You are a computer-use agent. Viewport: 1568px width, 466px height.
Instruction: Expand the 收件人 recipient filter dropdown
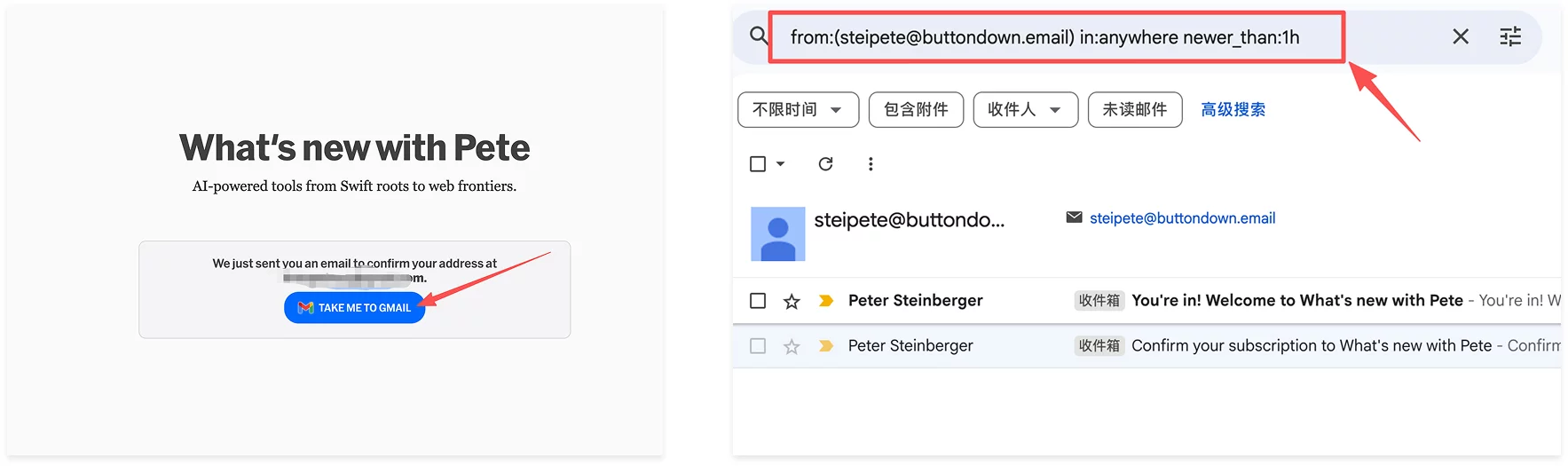(x=1025, y=110)
